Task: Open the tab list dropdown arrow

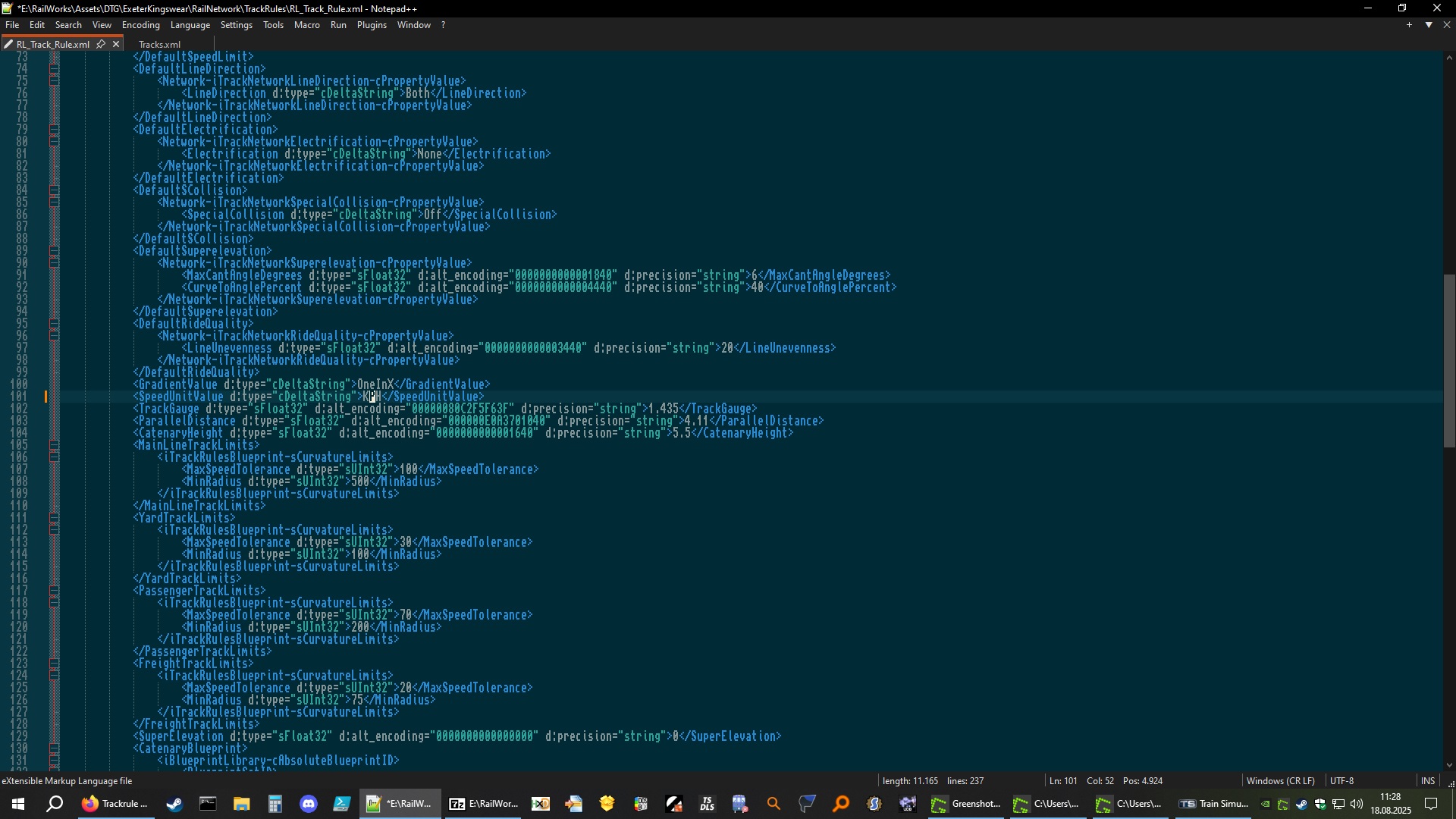Action: (x=1429, y=25)
